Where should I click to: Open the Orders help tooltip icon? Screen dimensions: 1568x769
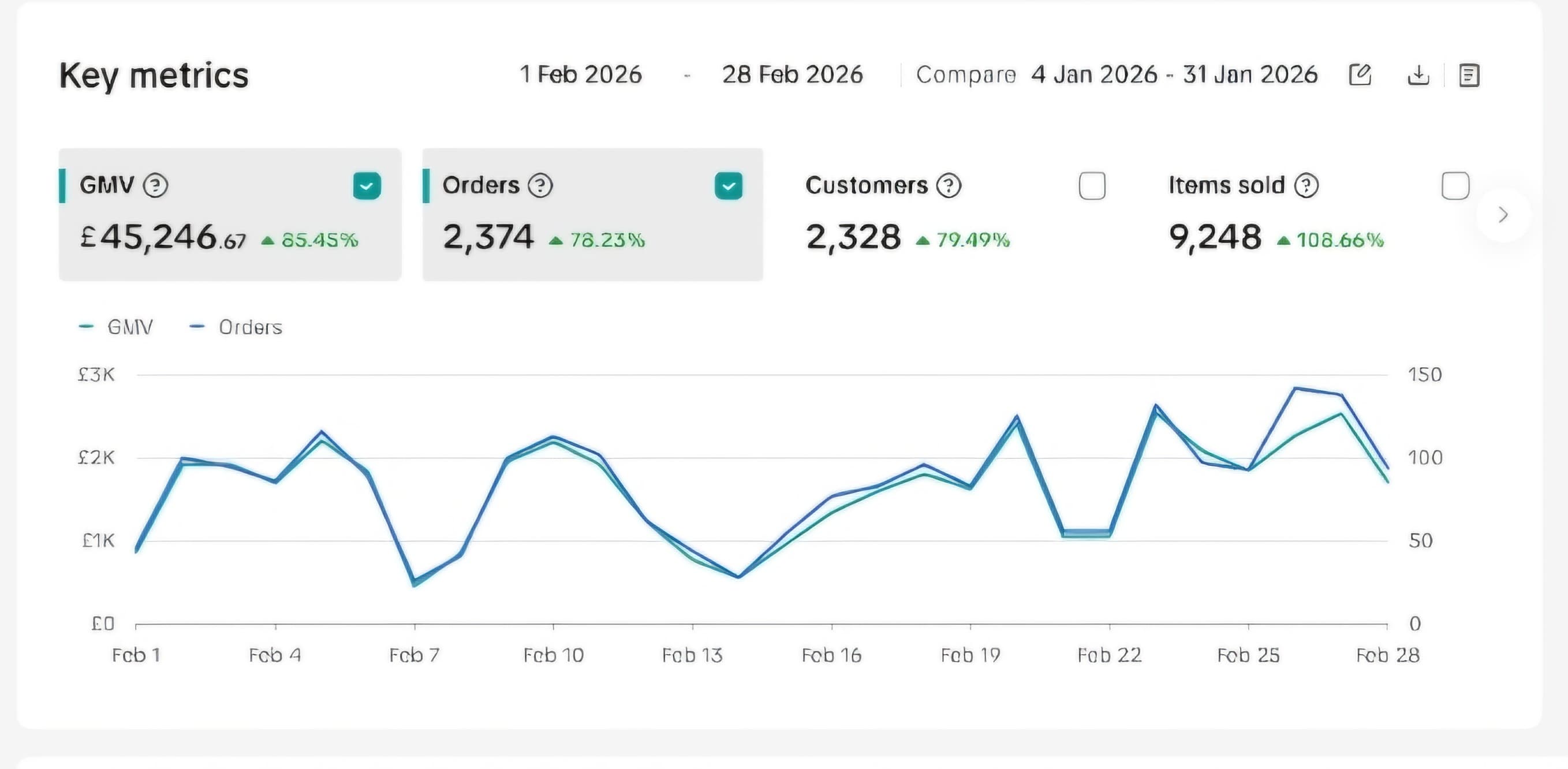pyautogui.click(x=540, y=185)
